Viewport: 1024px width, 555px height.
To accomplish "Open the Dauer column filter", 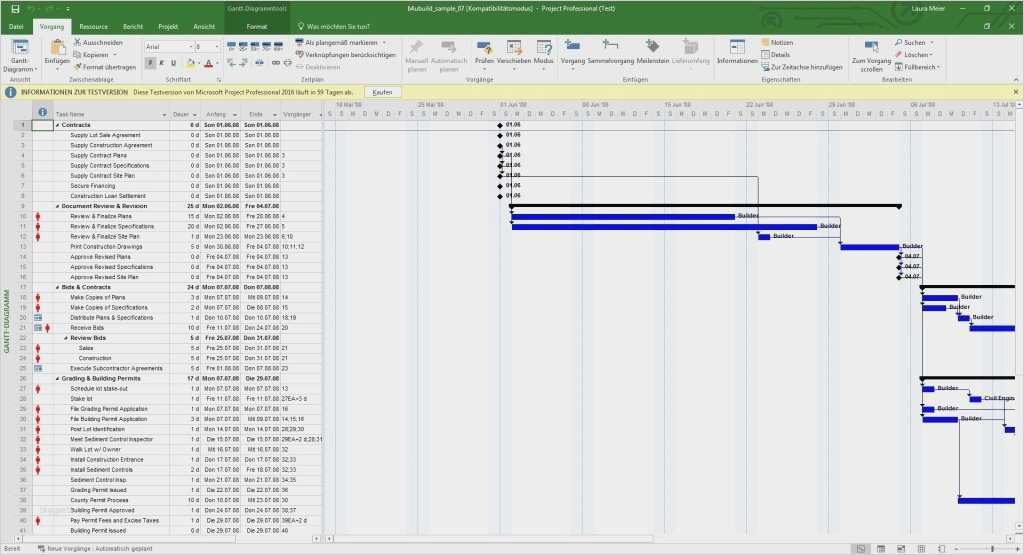I will tap(195, 115).
